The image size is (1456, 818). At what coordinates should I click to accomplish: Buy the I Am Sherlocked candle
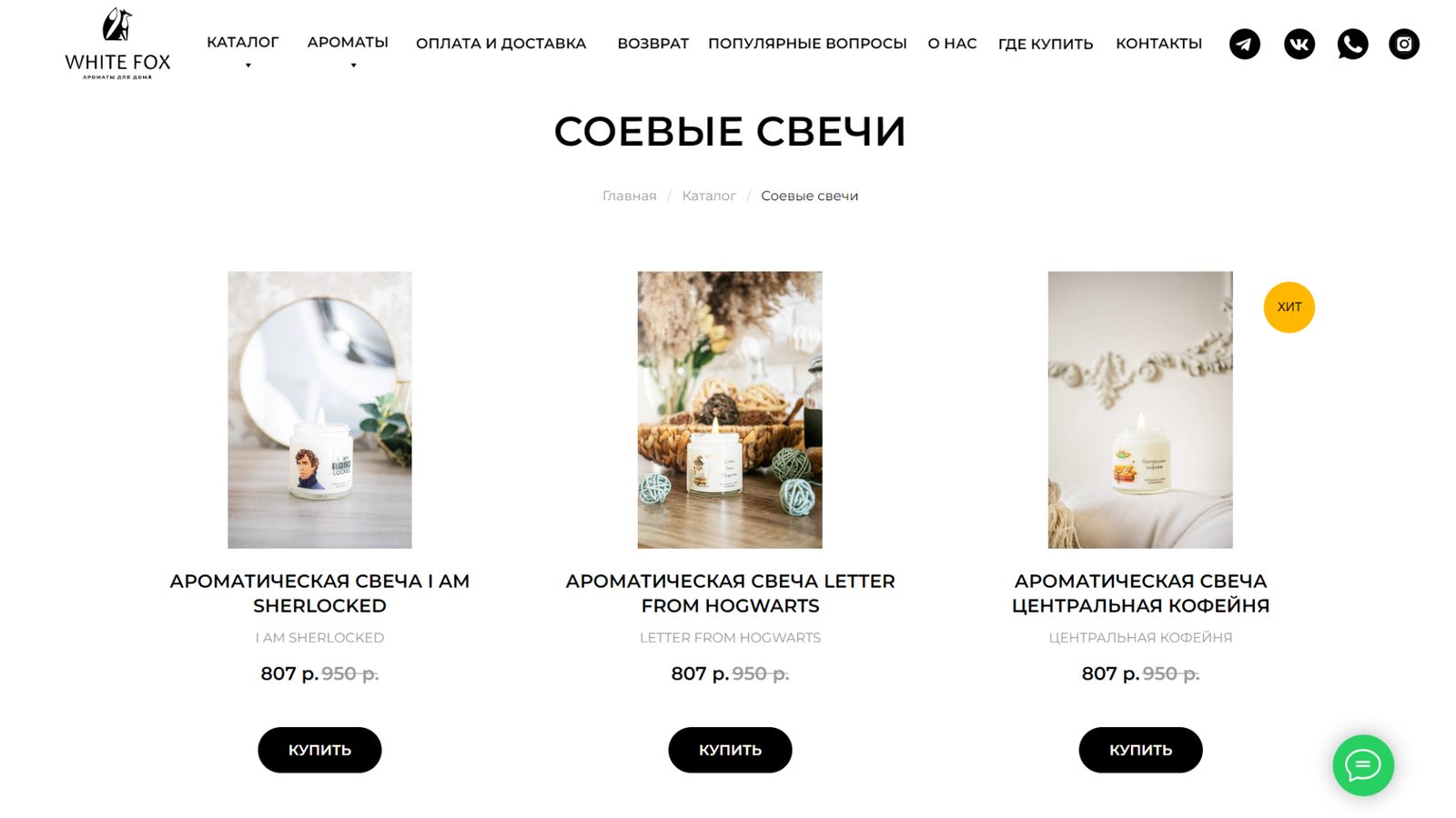click(319, 750)
